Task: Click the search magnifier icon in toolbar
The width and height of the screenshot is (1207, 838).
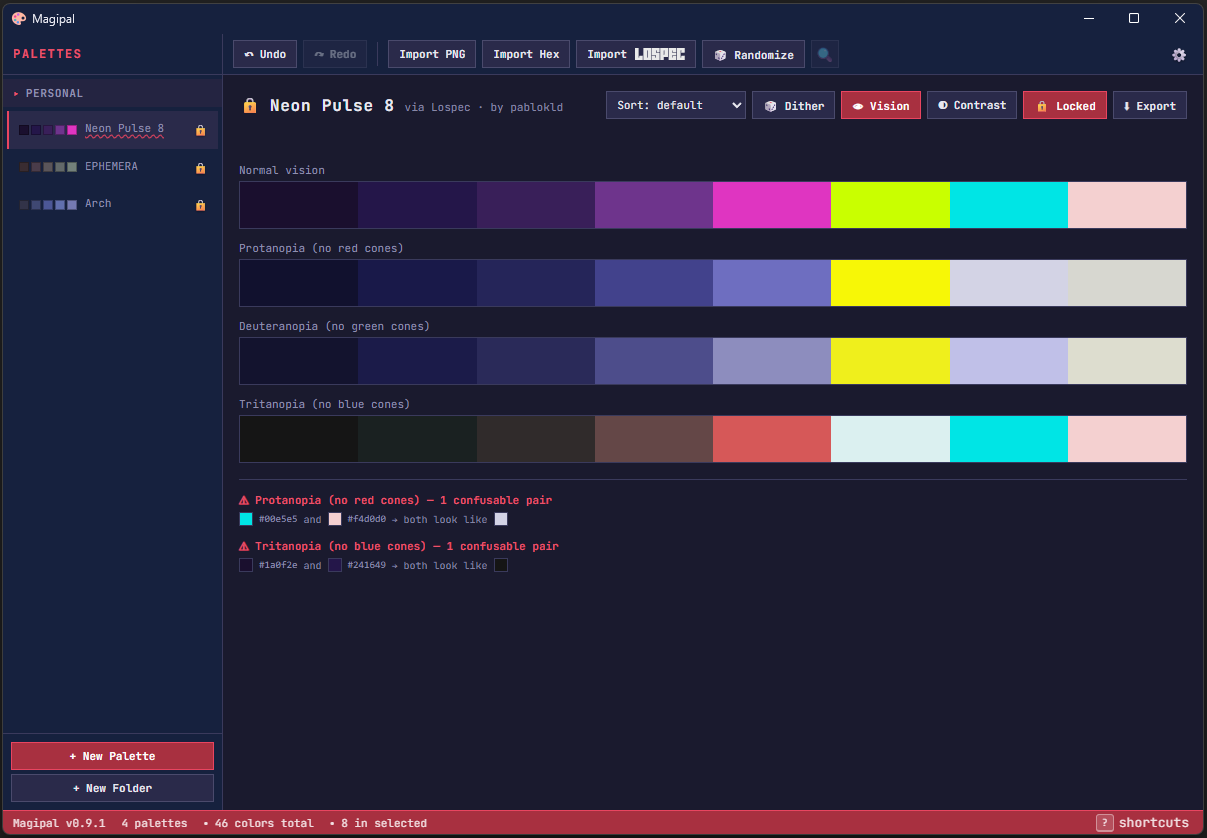Action: [825, 54]
